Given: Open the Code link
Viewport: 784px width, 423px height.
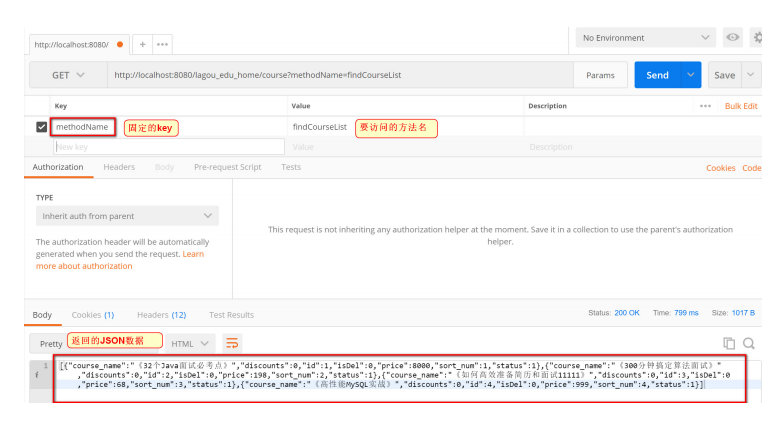Looking at the screenshot, I should click(x=752, y=168).
